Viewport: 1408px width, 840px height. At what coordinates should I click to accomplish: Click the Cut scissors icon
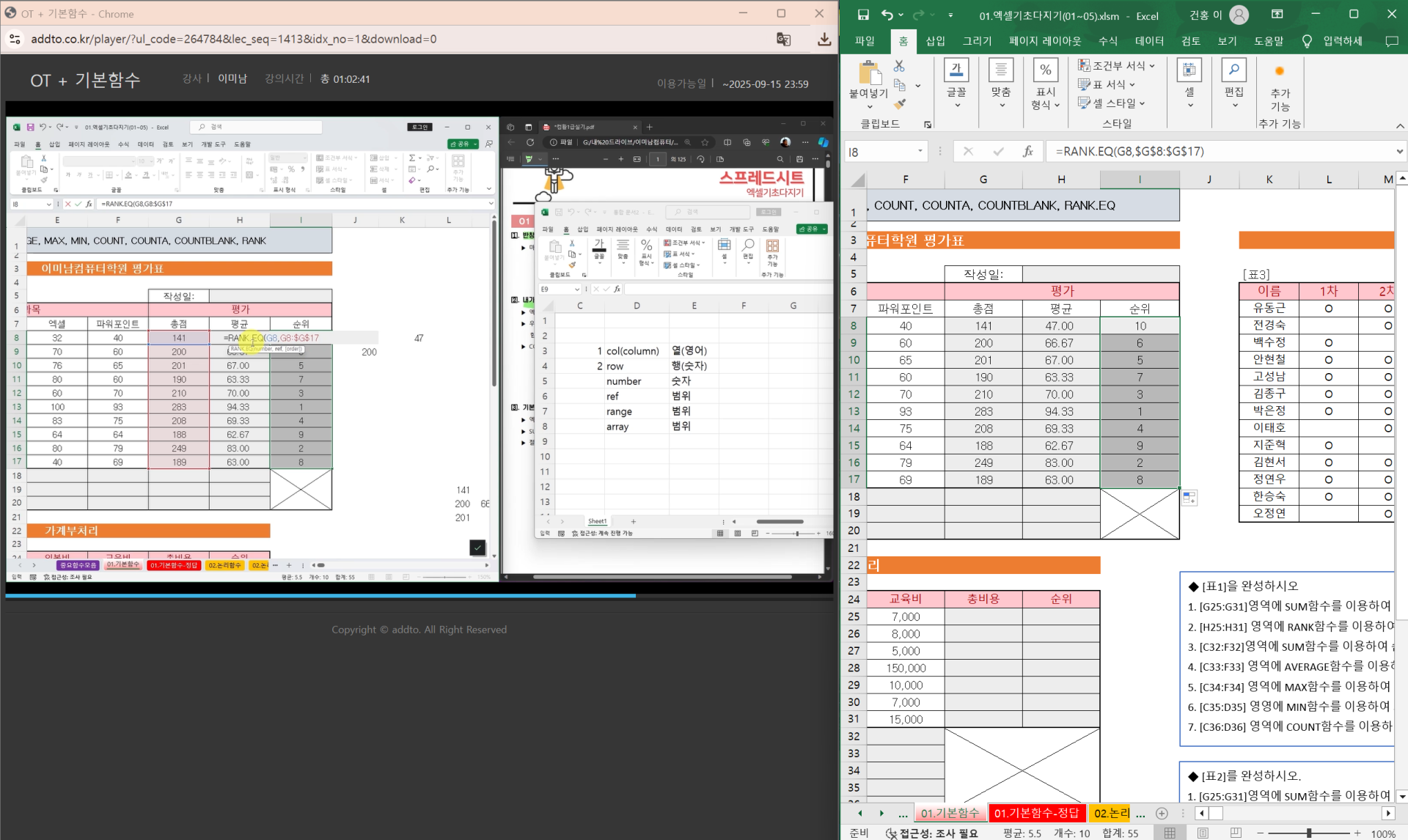click(899, 66)
